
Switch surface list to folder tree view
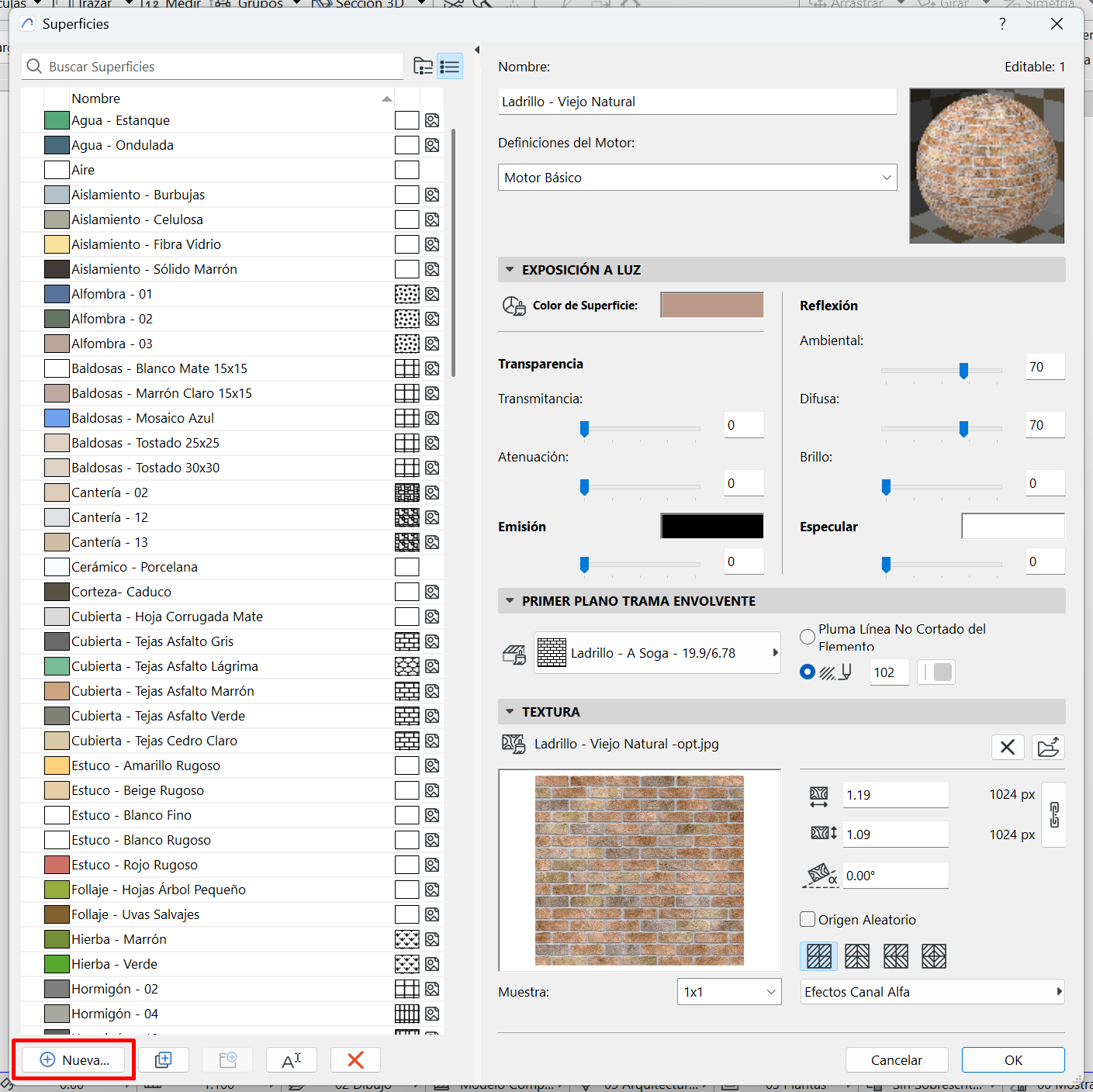[x=423, y=66]
